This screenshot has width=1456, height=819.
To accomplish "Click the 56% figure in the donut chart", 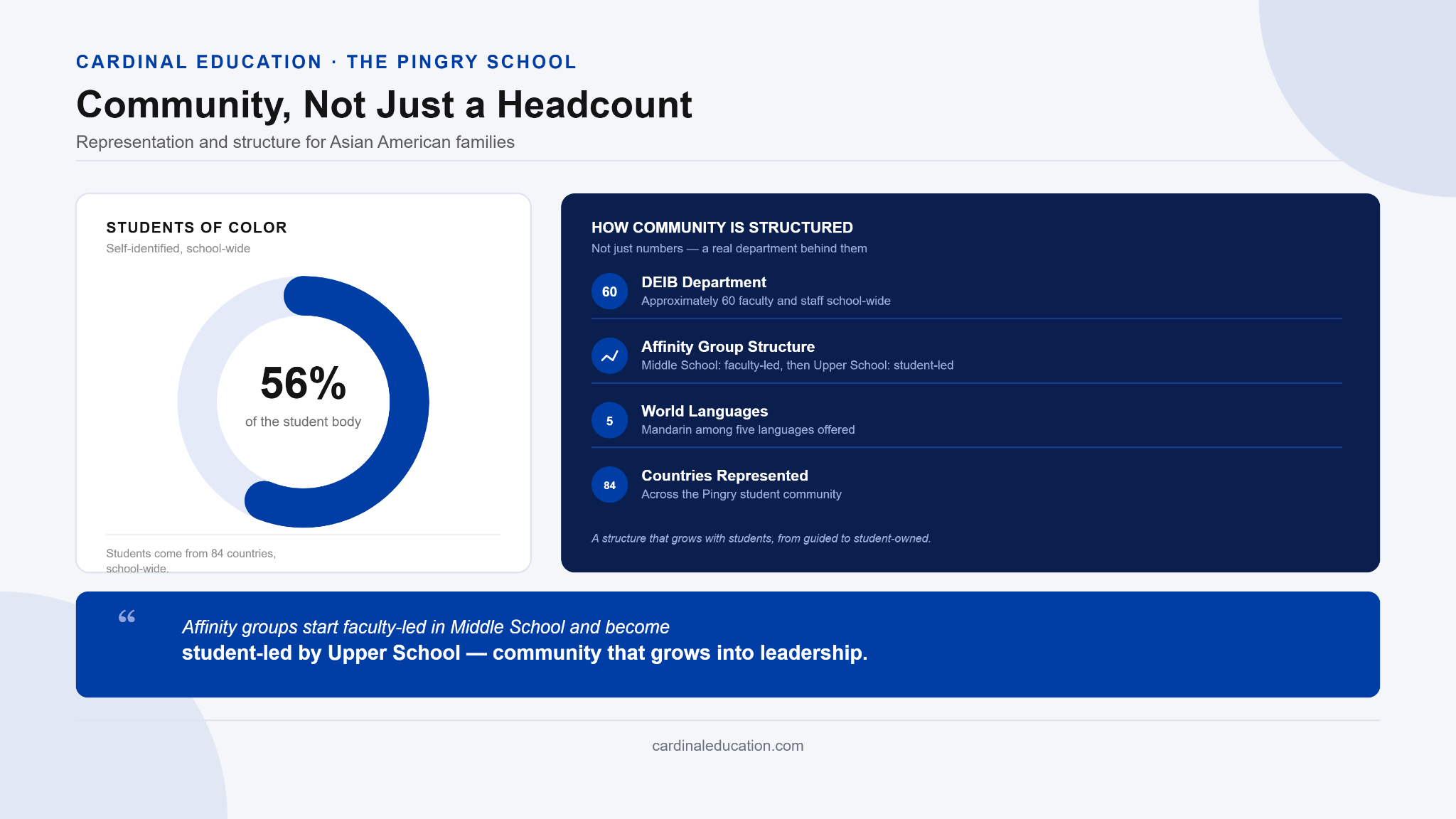I will (303, 383).
